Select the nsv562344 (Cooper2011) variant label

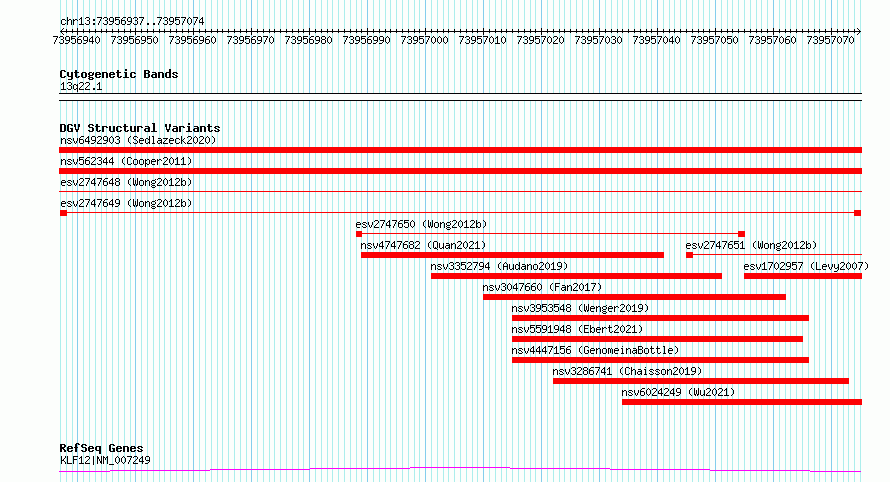click(x=126, y=161)
